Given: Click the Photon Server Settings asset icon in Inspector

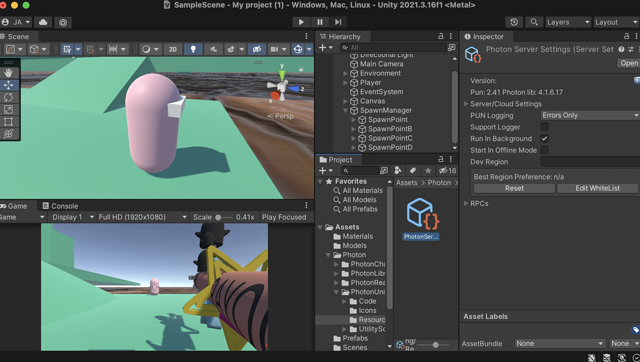Looking at the screenshot, I should point(473,54).
